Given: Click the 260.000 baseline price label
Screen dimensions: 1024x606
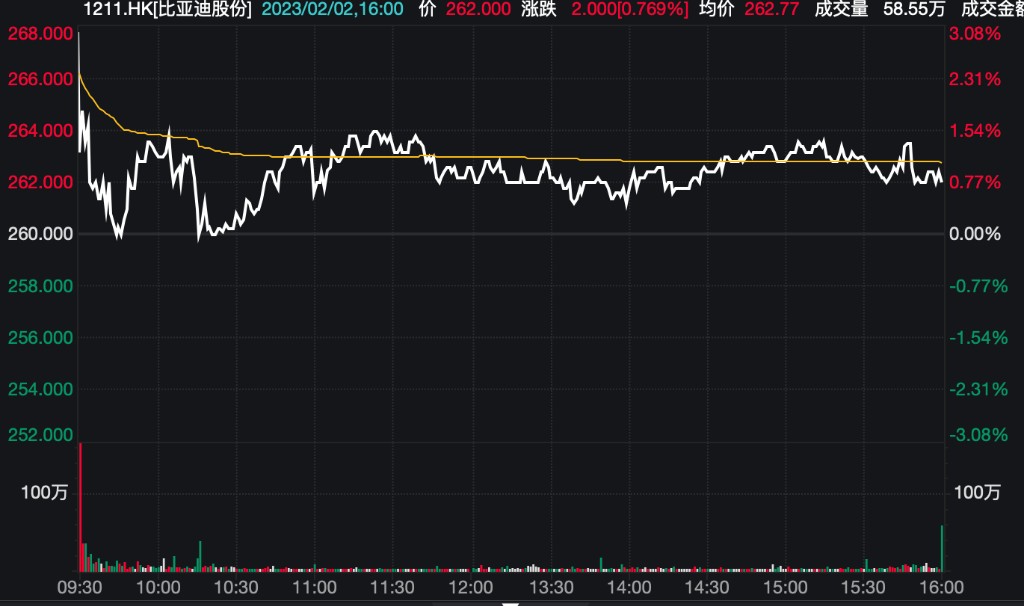Looking at the screenshot, I should point(39,234).
